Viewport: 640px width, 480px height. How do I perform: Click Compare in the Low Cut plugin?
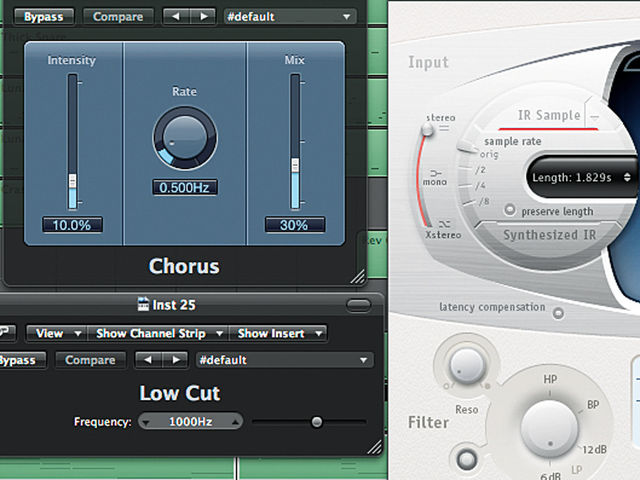90,360
